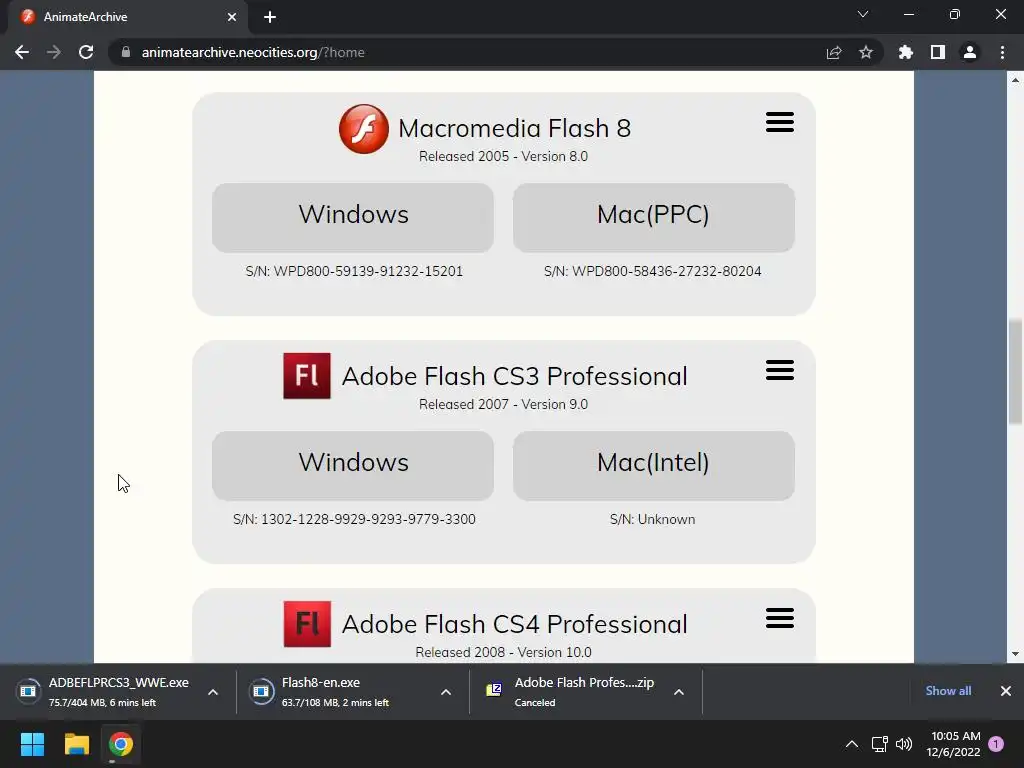Image resolution: width=1024 pixels, height=768 pixels.
Task: Open hamburger menu for Adobe Flash CS4
Action: click(780, 618)
